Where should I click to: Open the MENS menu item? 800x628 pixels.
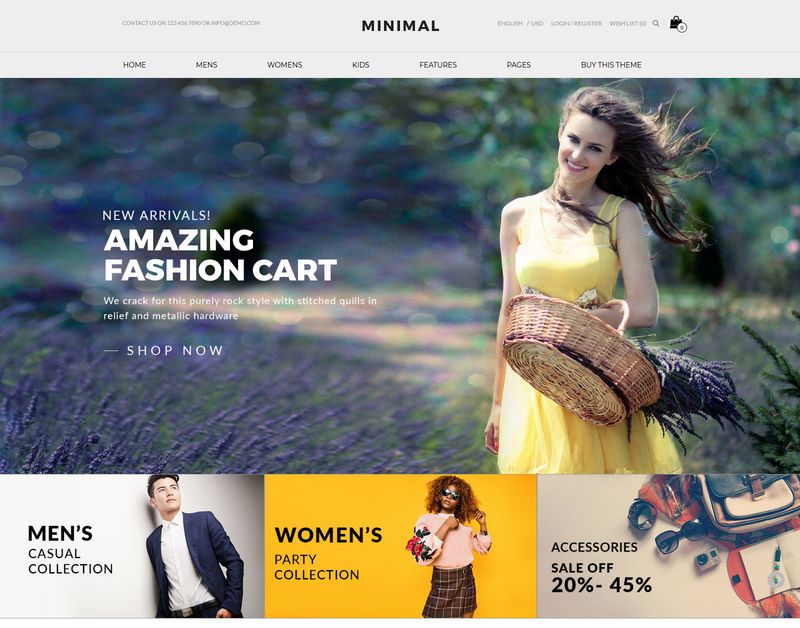click(207, 65)
